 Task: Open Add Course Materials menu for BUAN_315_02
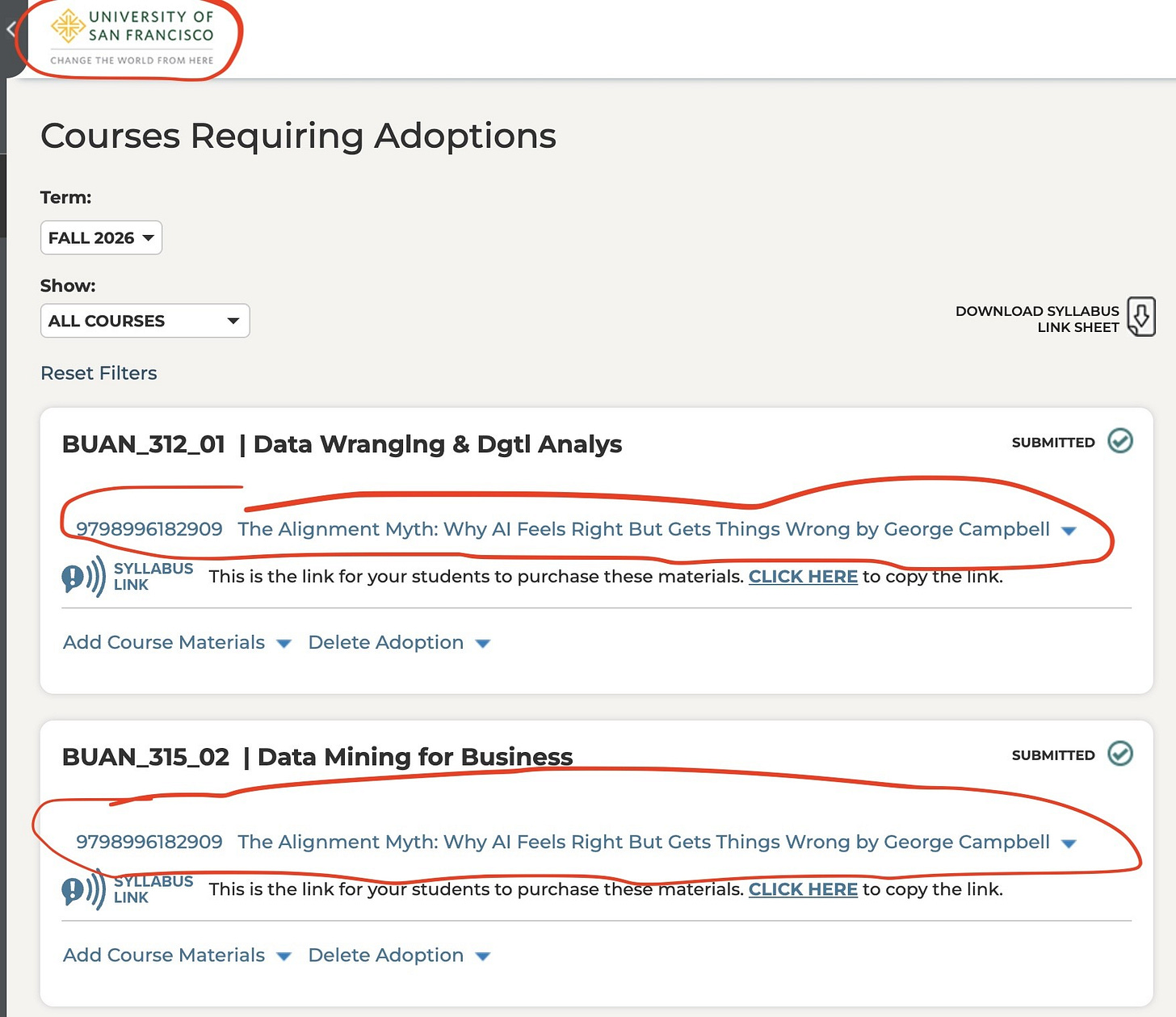point(177,955)
